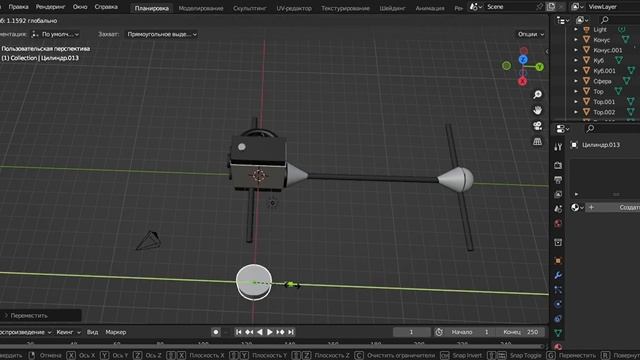640x360 pixels.
Task: Open the Tool properties tab (wrench-screwdriver icon)
Action: tap(558, 147)
